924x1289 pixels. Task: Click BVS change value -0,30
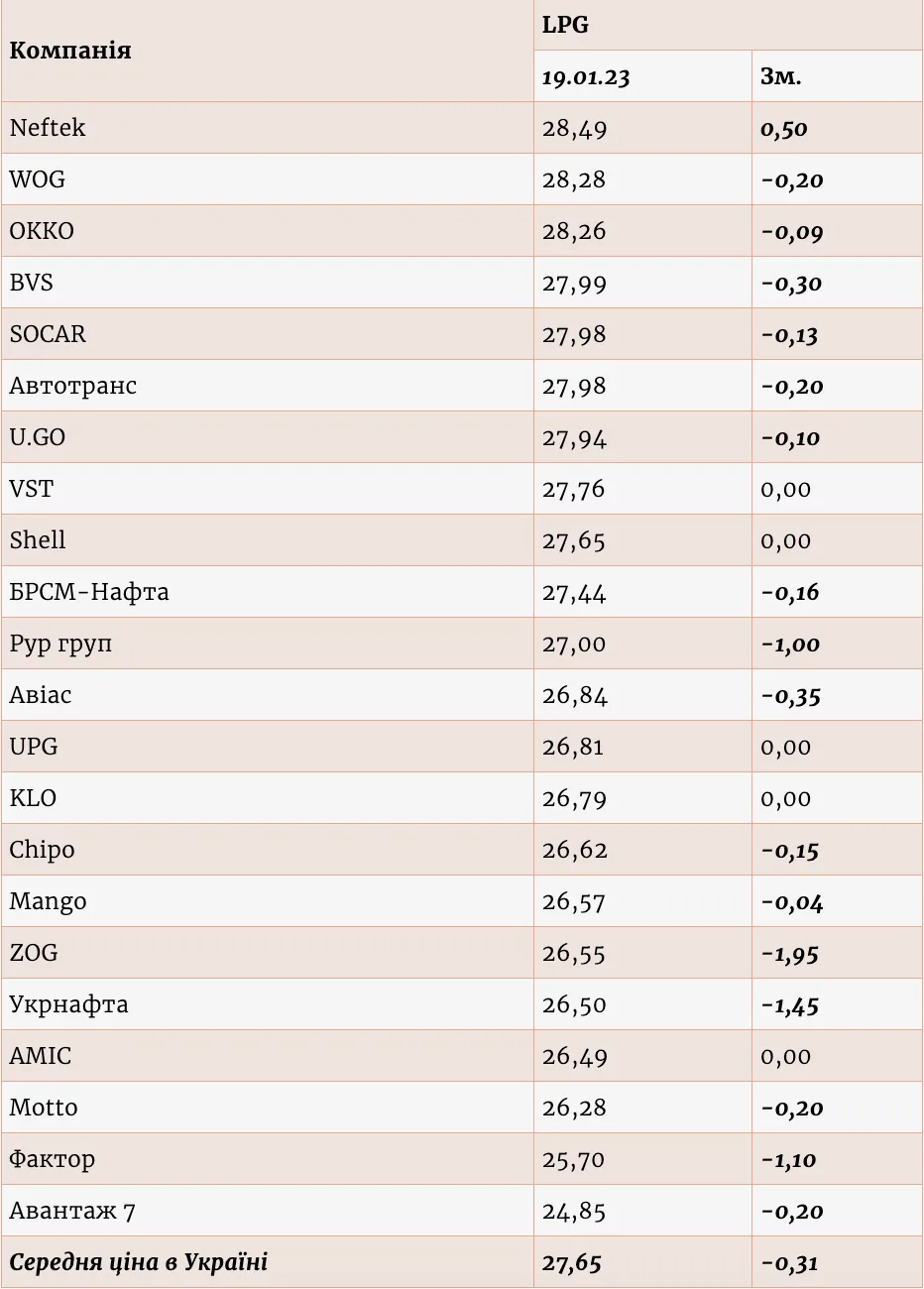click(x=791, y=284)
